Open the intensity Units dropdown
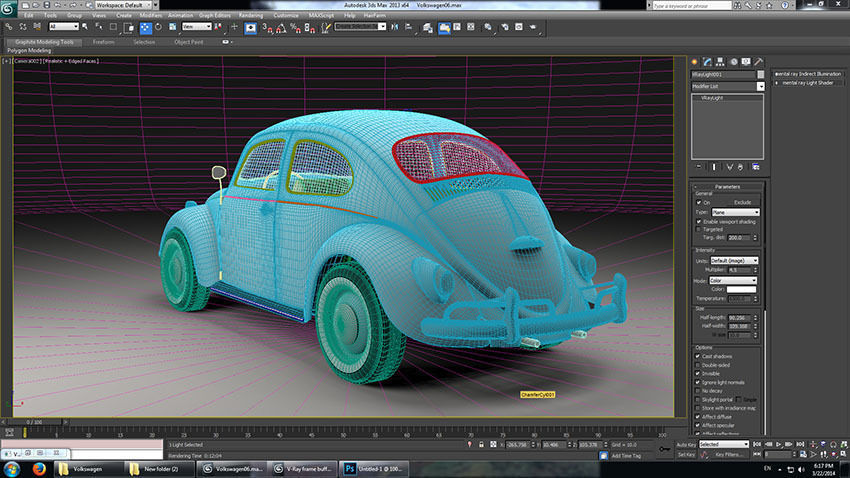The image size is (850, 478). [x=734, y=261]
